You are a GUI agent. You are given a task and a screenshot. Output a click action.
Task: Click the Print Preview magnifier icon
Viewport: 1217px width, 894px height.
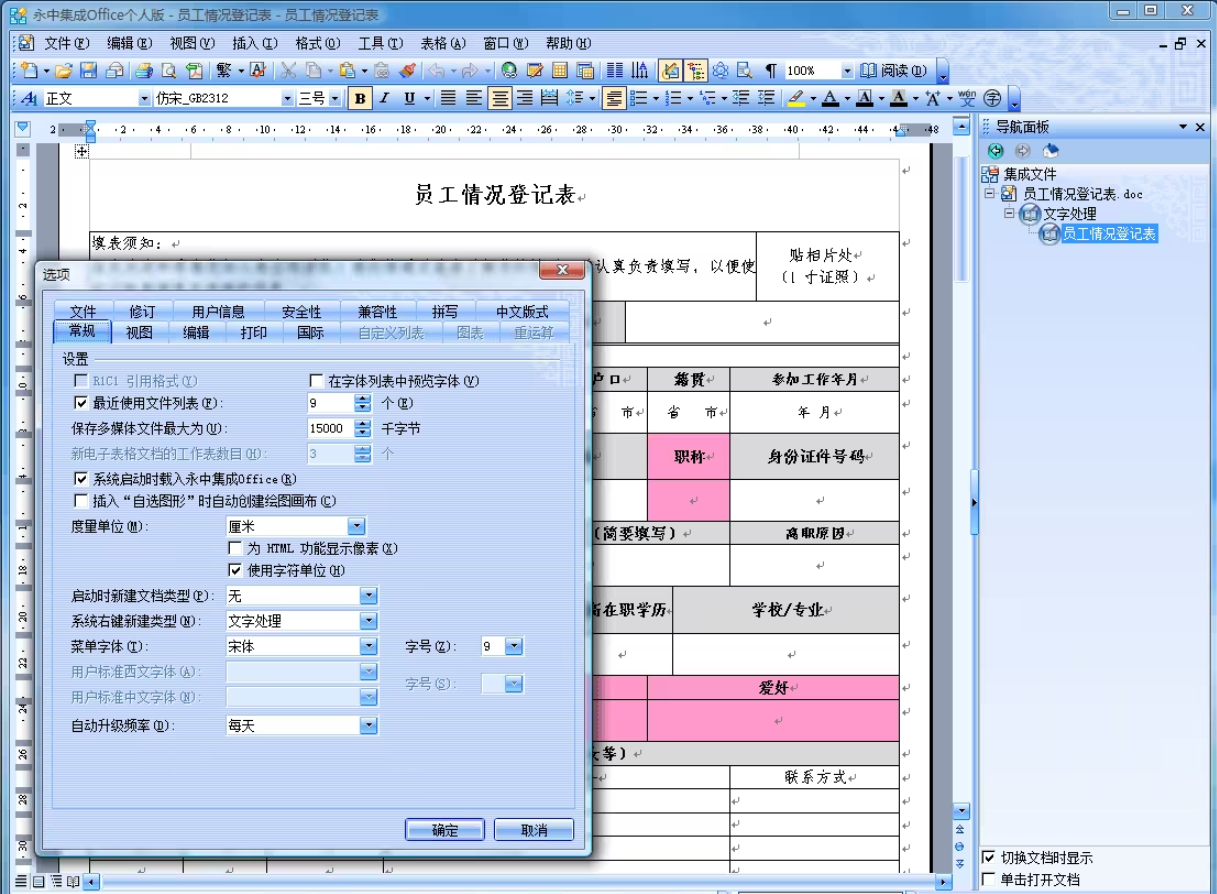click(169, 71)
